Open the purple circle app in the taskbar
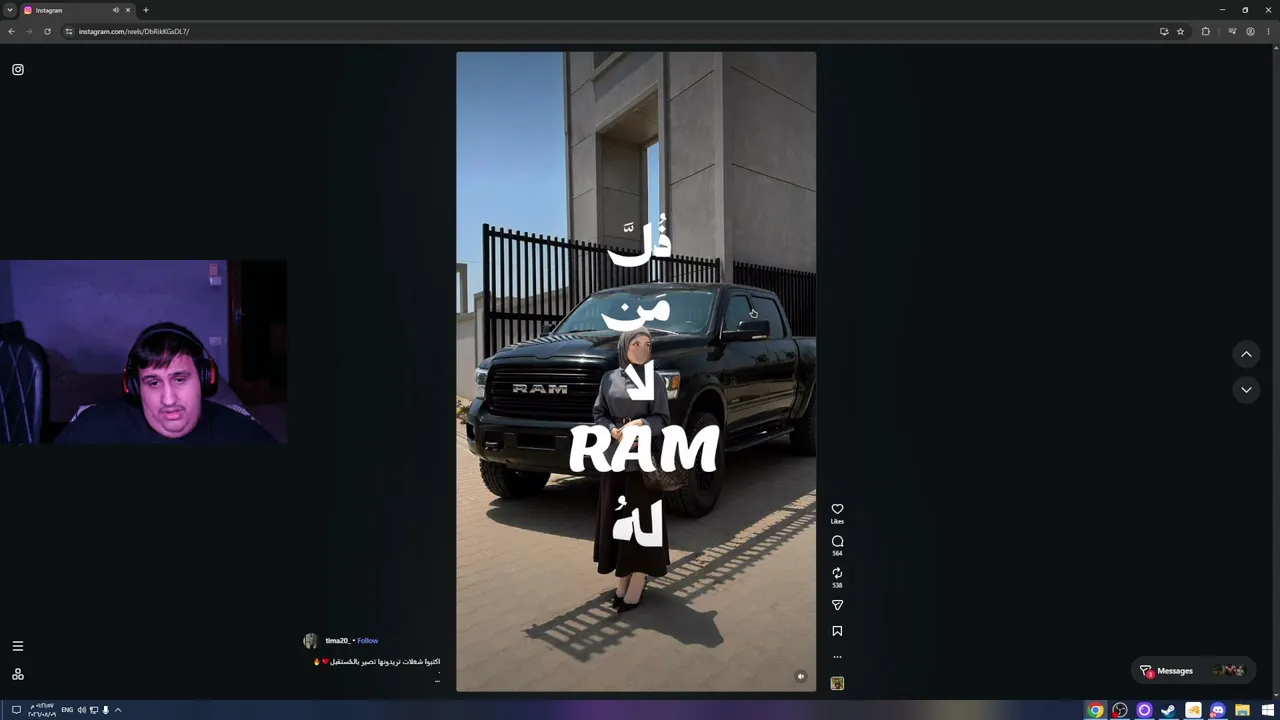 [x=1145, y=710]
